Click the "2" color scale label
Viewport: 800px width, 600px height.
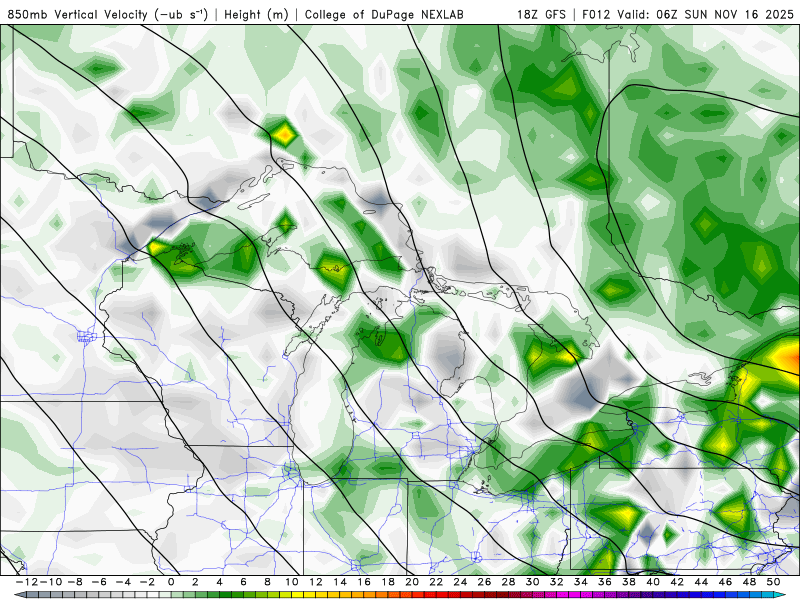(x=195, y=582)
